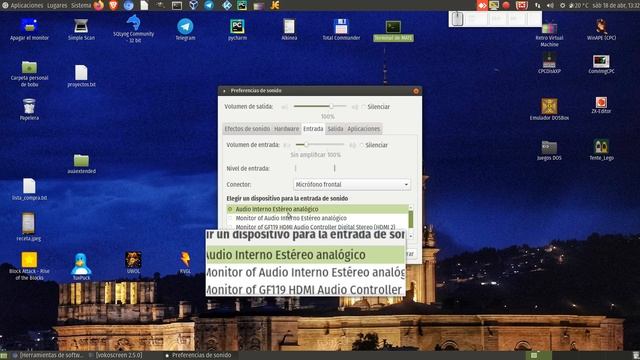Switch to Efectos de sonido tab
Screen dimensions: 640x360
pyautogui.click(x=247, y=129)
